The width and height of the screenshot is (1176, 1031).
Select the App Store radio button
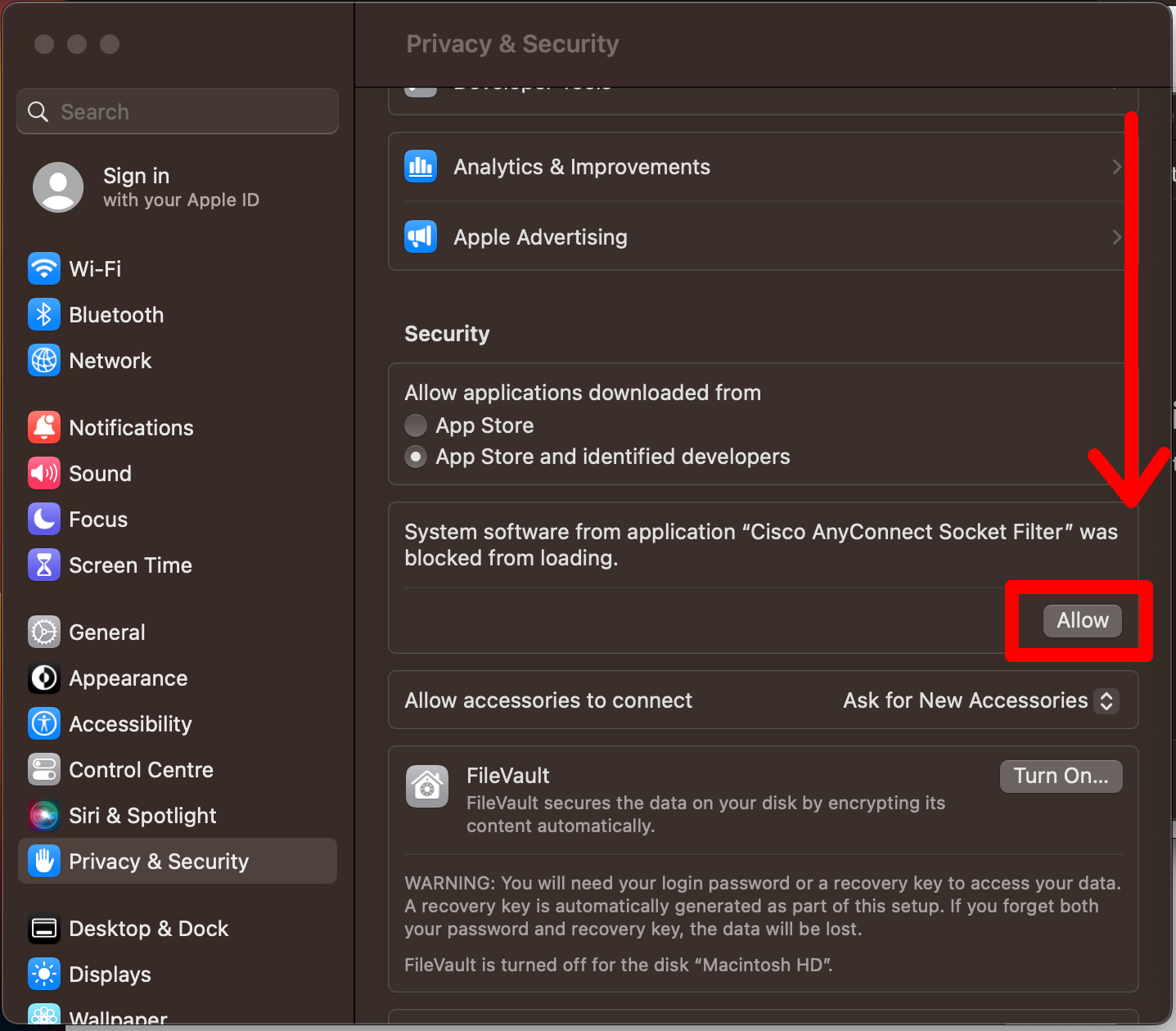[416, 425]
